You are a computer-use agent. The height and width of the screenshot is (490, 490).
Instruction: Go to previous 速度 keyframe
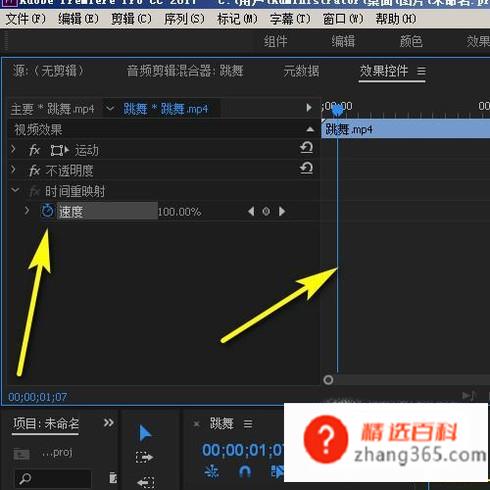251,211
